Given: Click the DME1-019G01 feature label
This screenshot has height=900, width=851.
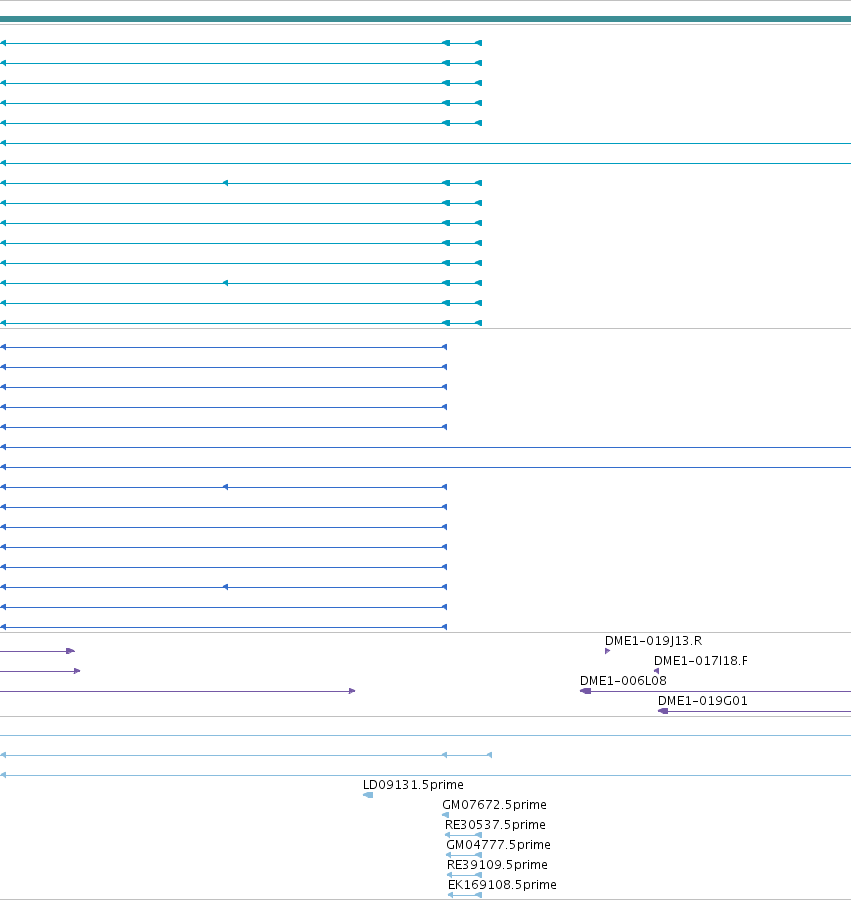Looking at the screenshot, I should point(702,701).
